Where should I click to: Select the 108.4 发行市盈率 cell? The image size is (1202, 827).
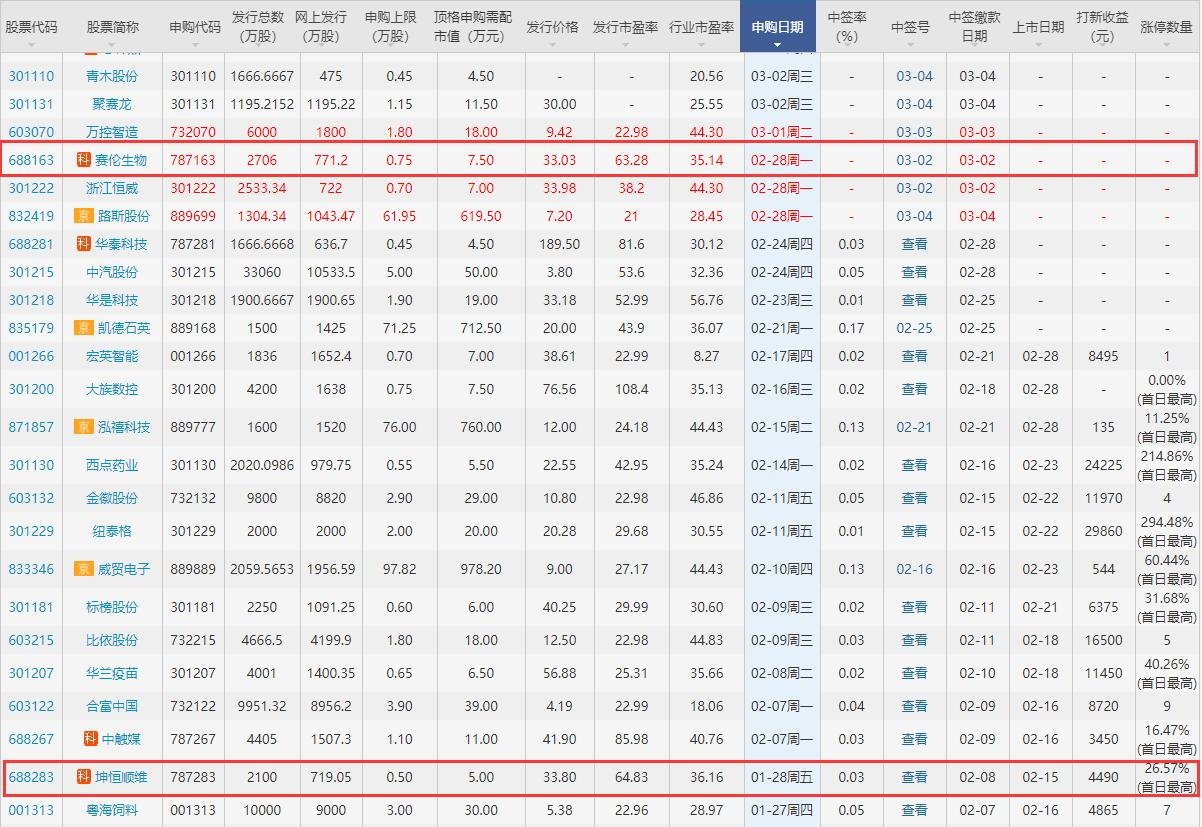click(x=631, y=389)
